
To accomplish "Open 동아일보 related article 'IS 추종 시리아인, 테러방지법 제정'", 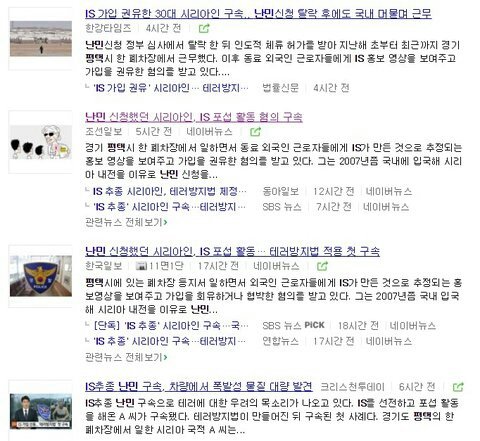I will click(170, 191).
